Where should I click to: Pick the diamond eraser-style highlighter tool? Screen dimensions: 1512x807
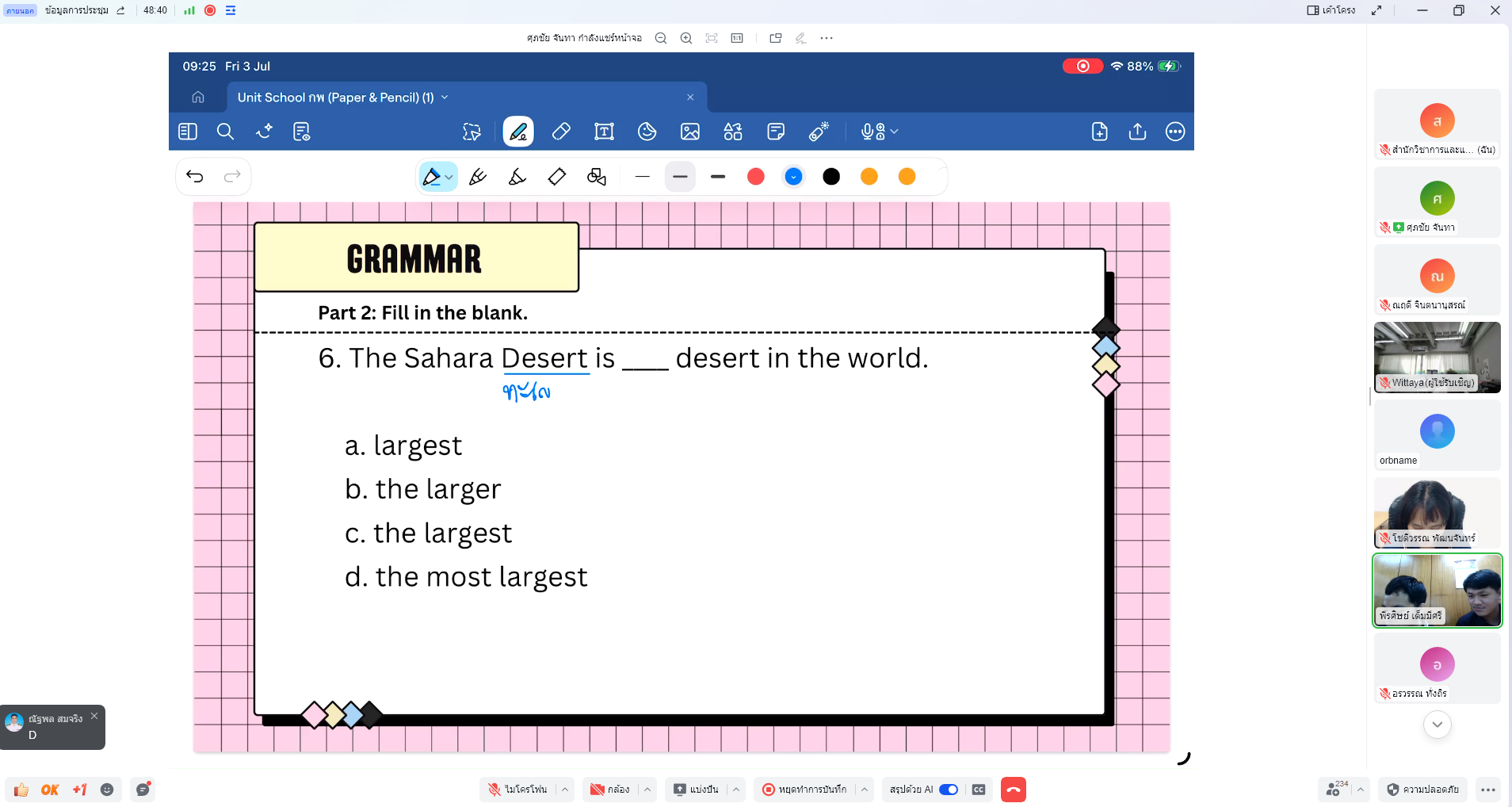[x=557, y=177]
